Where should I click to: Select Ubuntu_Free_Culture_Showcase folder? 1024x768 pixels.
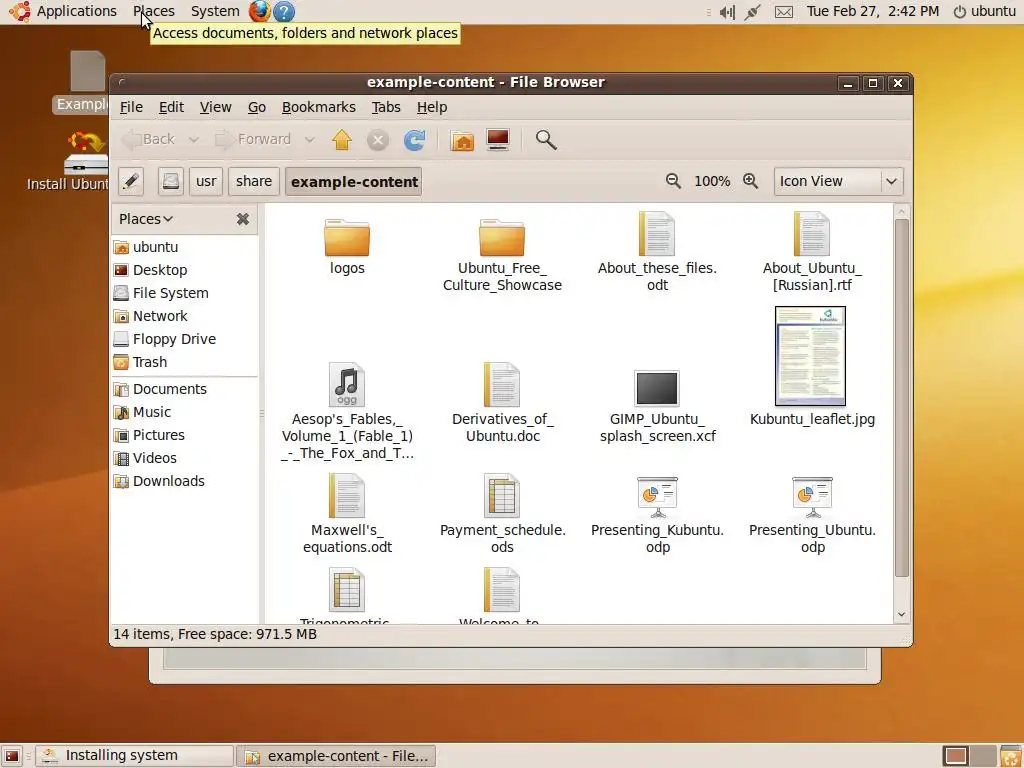point(502,255)
